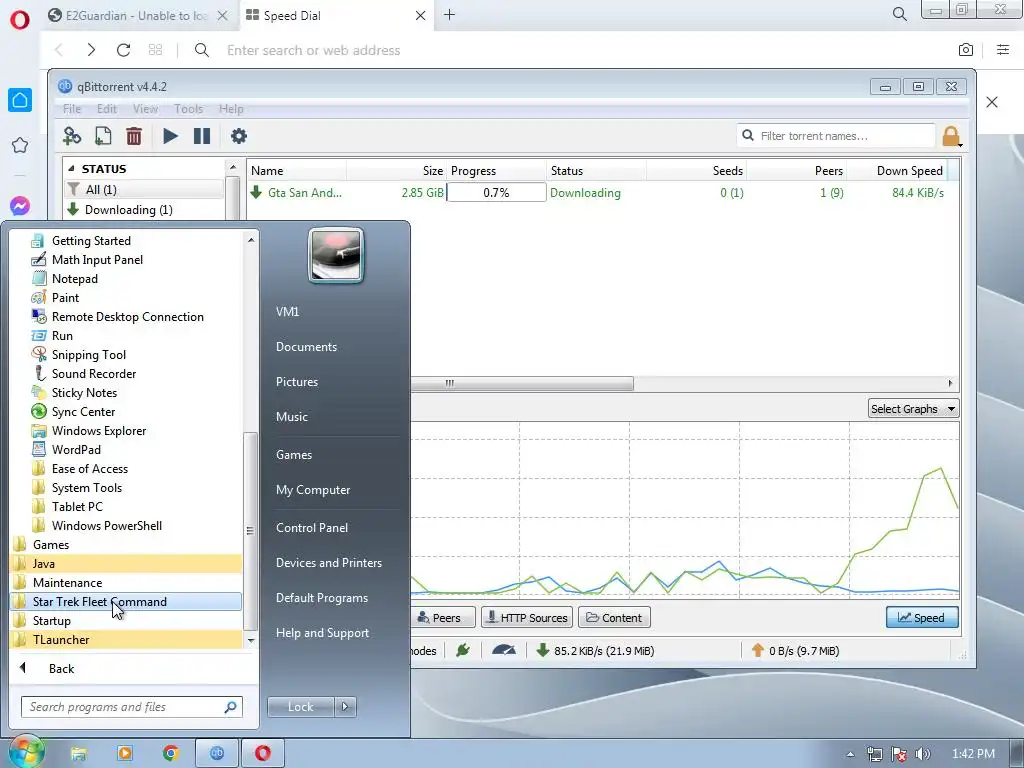Click the qBittorrent connection status plug icon
Image resolution: width=1024 pixels, height=768 pixels.
(463, 650)
